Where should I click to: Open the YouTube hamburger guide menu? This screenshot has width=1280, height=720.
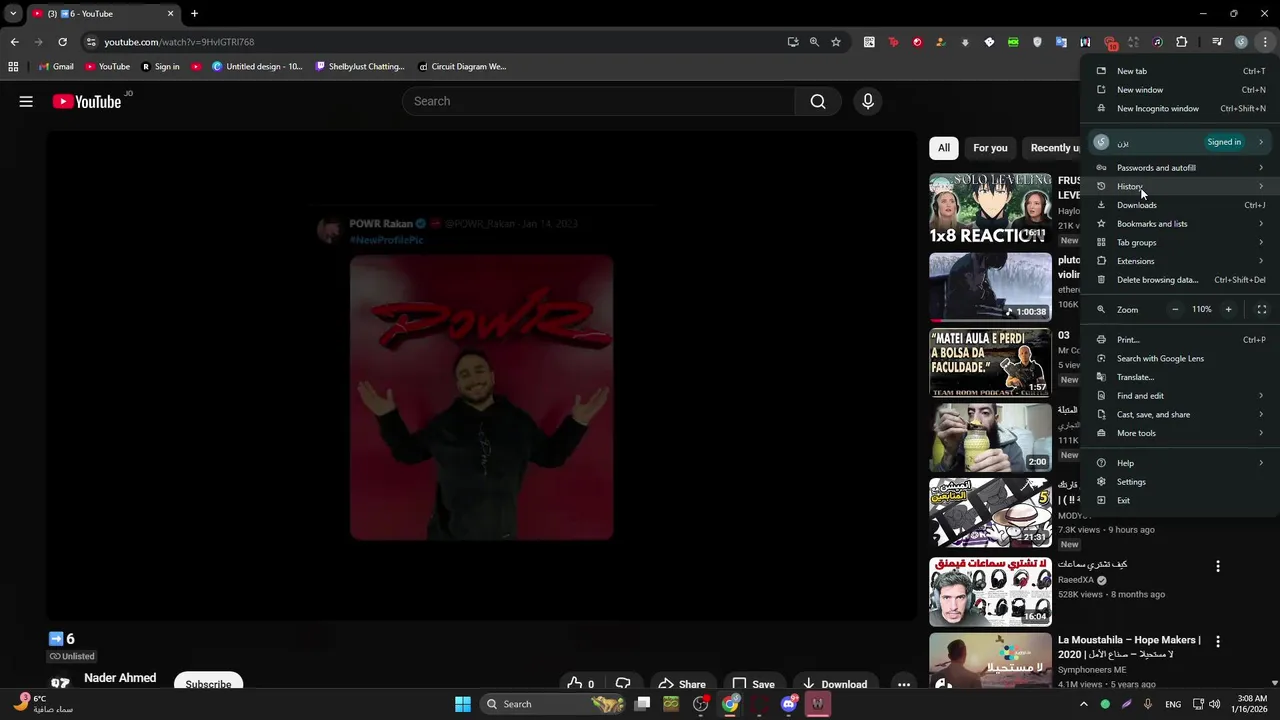click(x=26, y=101)
